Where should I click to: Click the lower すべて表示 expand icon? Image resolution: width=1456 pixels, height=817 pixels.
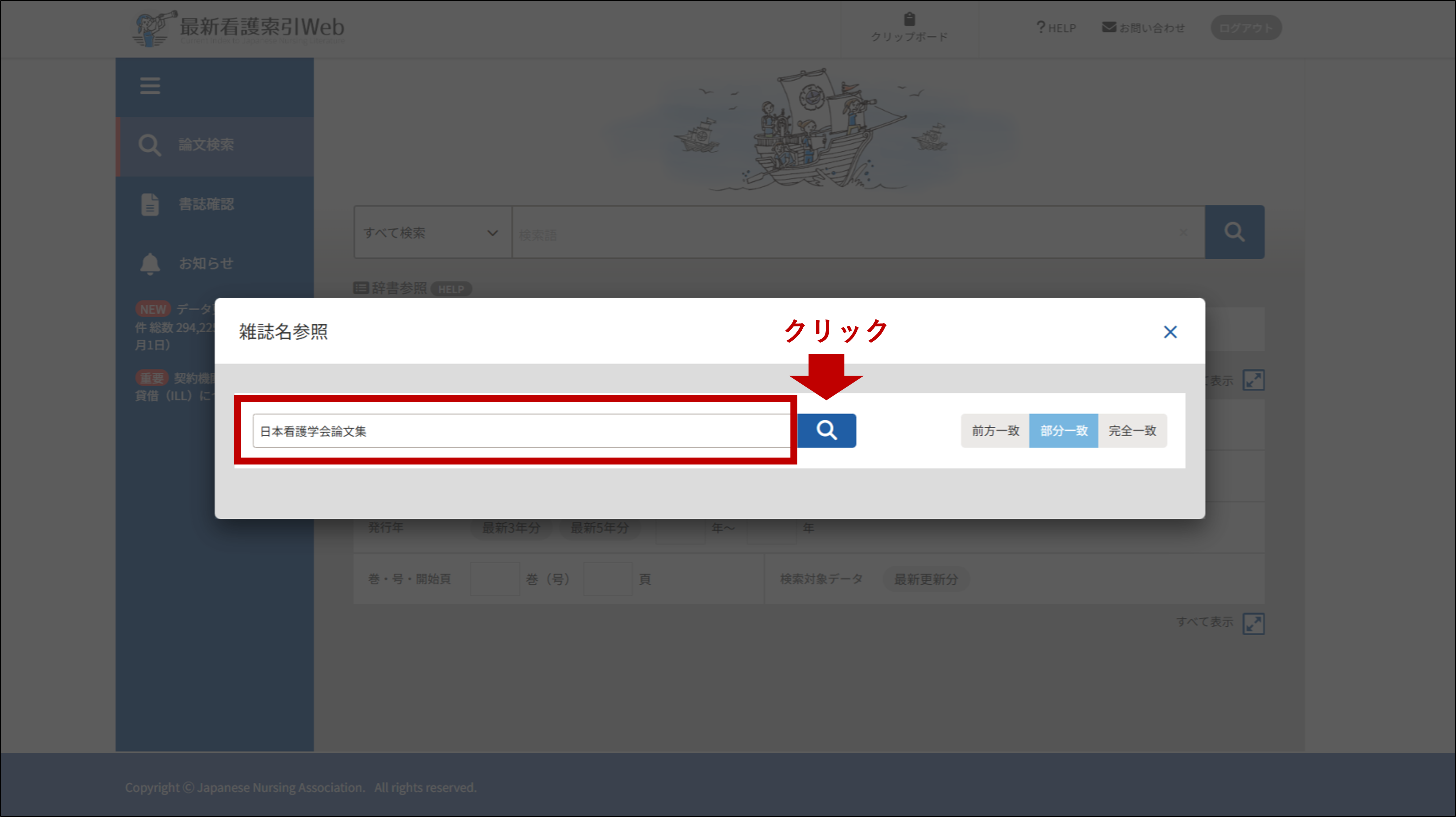tap(1253, 624)
